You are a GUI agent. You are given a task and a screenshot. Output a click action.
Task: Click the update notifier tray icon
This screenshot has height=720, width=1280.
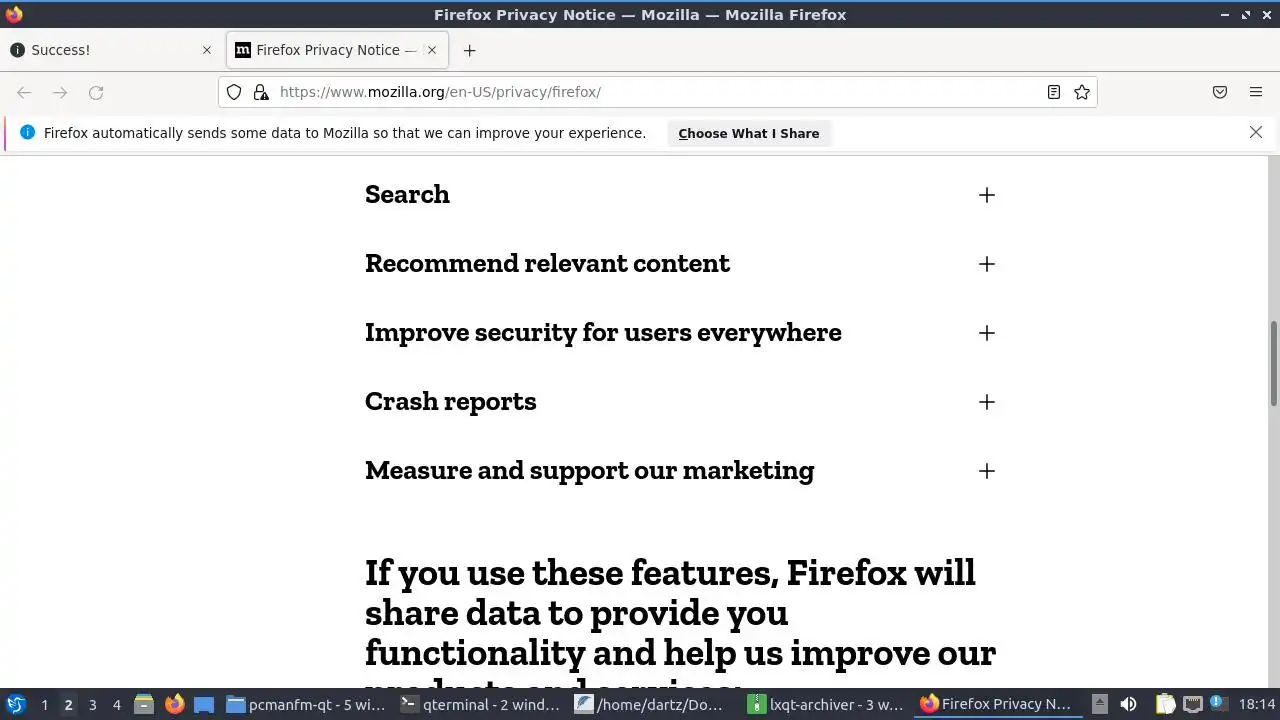[x=1217, y=703]
